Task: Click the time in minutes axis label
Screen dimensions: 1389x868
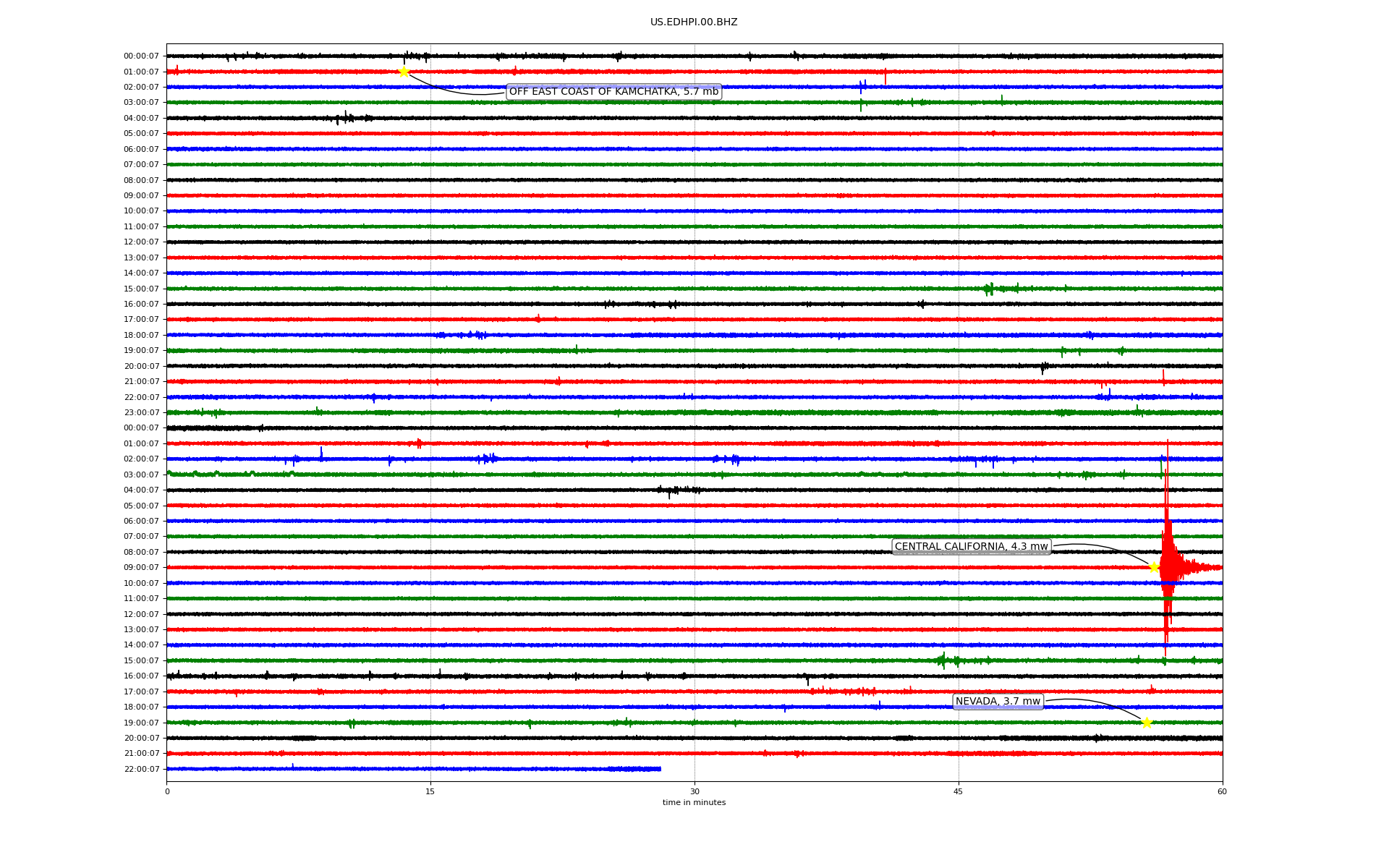Action: pyautogui.click(x=693, y=802)
